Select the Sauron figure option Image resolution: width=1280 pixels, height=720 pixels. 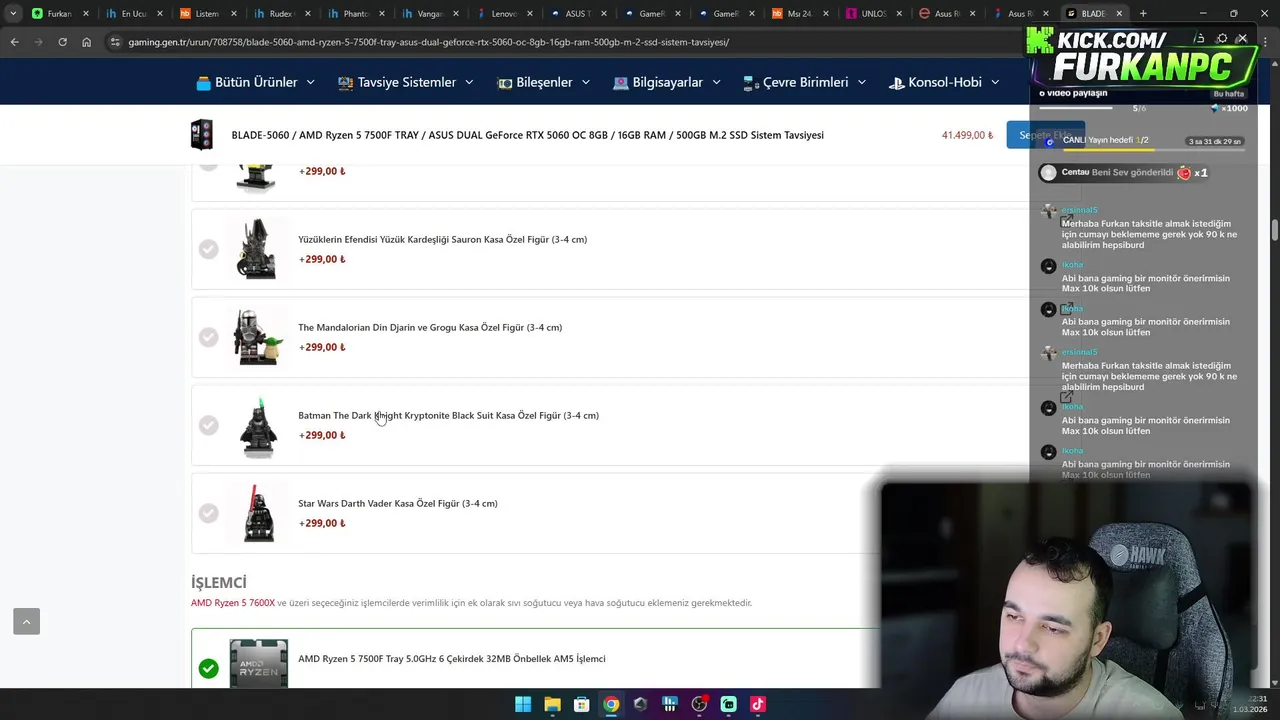(208, 249)
